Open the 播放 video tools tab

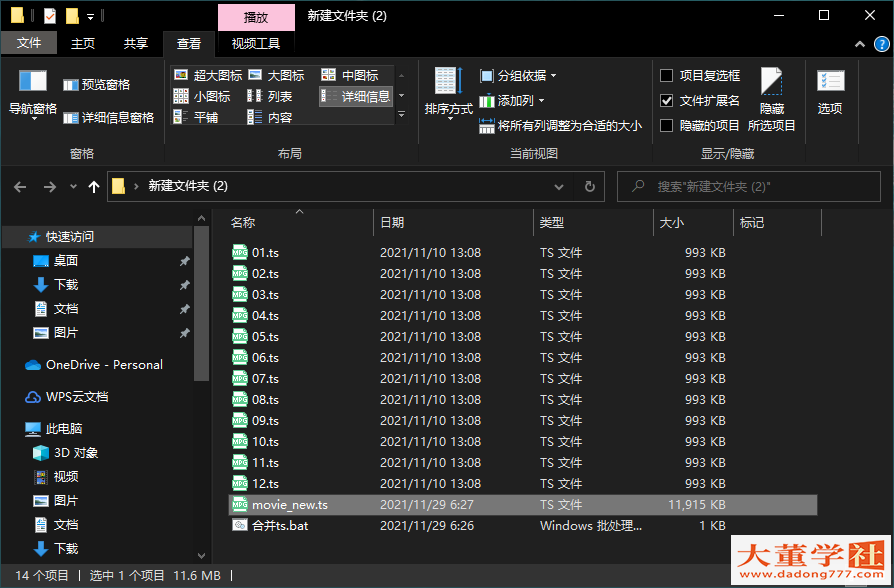click(255, 17)
